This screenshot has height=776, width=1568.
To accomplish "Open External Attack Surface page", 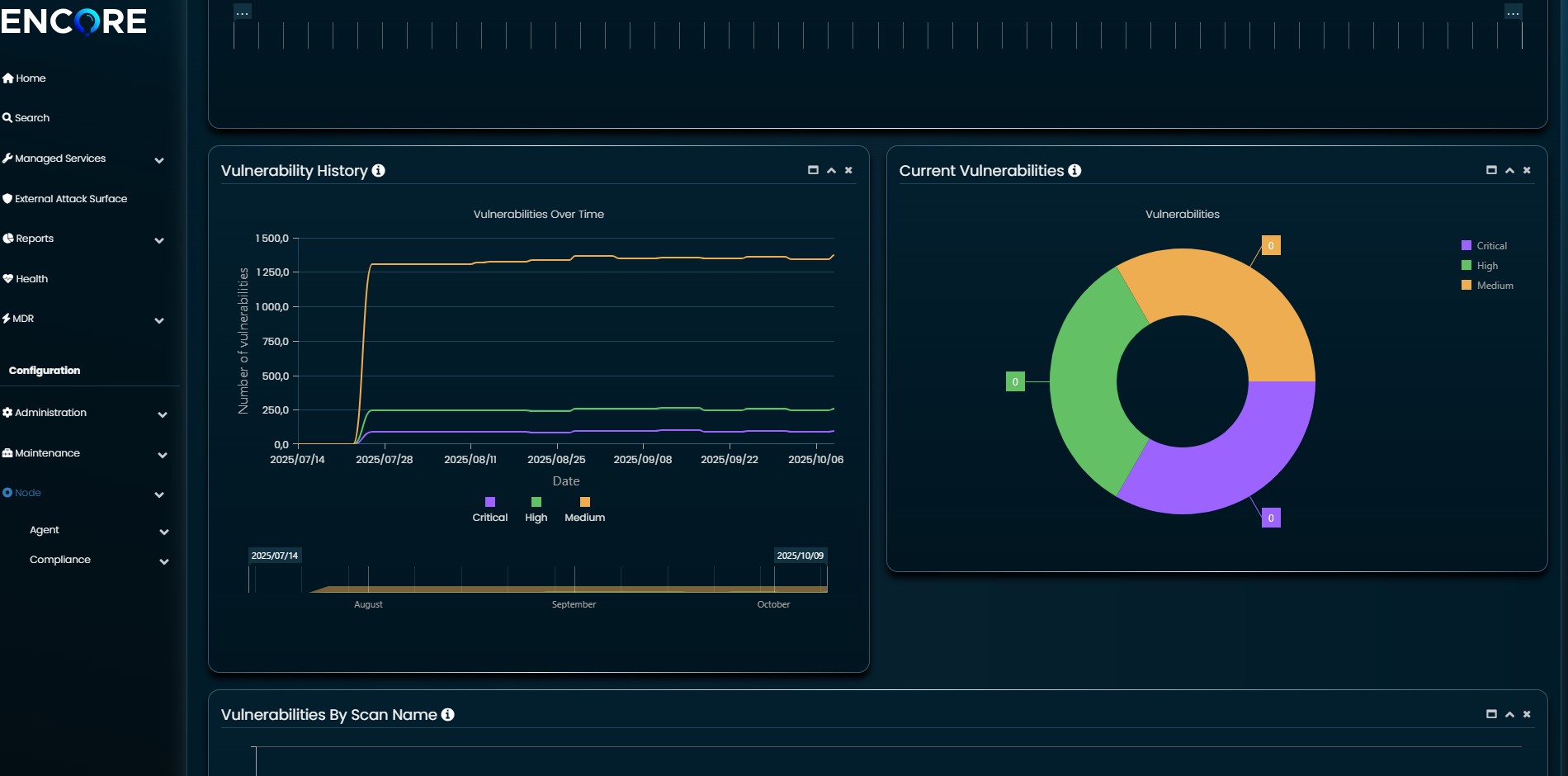I will tap(71, 199).
